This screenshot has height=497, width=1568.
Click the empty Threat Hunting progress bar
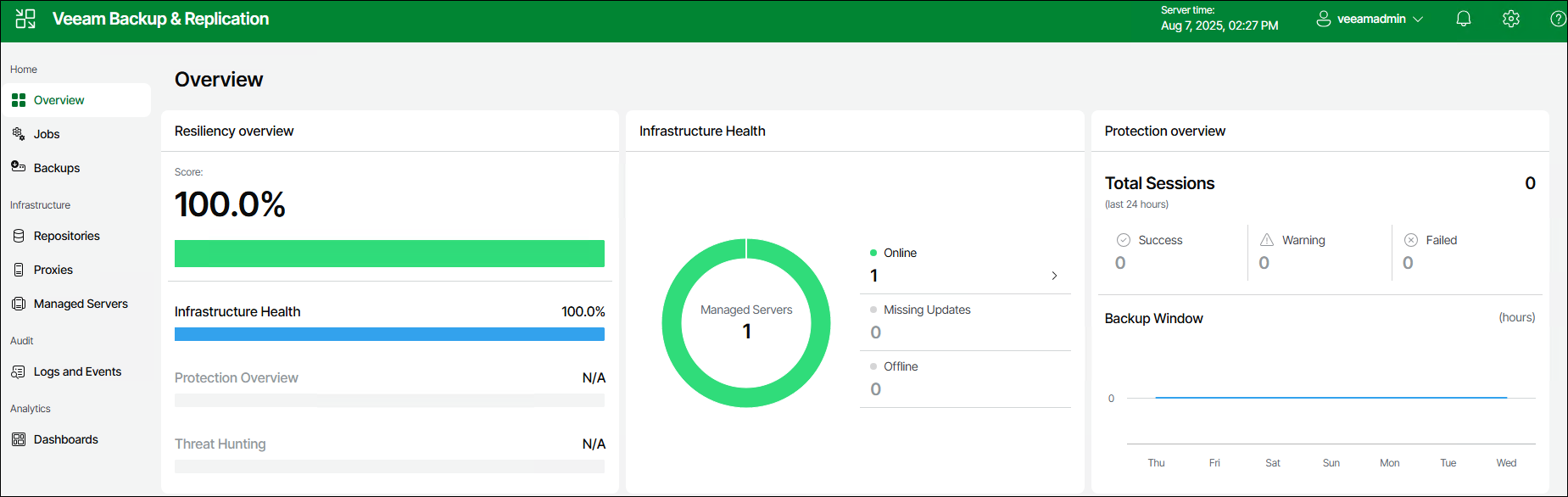point(389,466)
